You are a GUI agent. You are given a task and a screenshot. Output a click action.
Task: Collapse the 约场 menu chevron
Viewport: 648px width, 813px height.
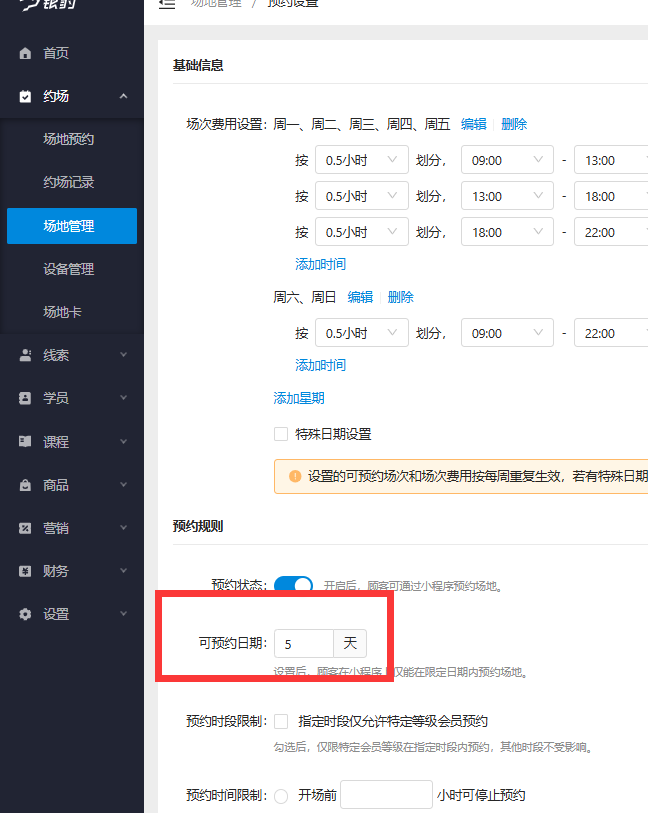pyautogui.click(x=123, y=96)
